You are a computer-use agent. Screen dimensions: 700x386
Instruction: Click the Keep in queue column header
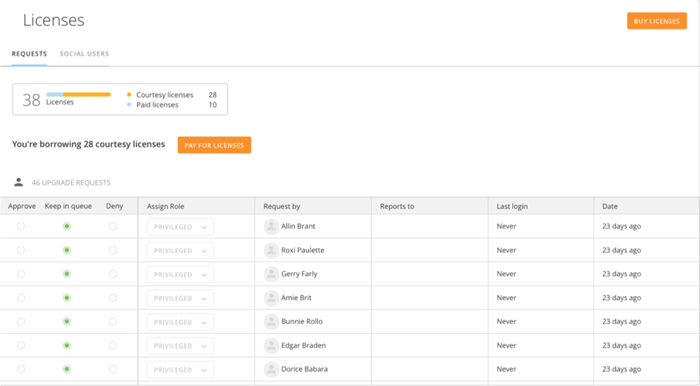(x=68, y=206)
